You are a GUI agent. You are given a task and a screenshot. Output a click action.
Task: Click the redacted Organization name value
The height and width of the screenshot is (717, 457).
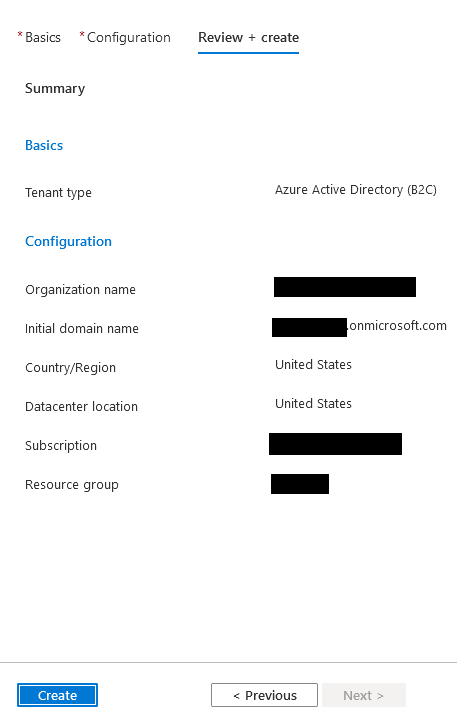click(345, 287)
